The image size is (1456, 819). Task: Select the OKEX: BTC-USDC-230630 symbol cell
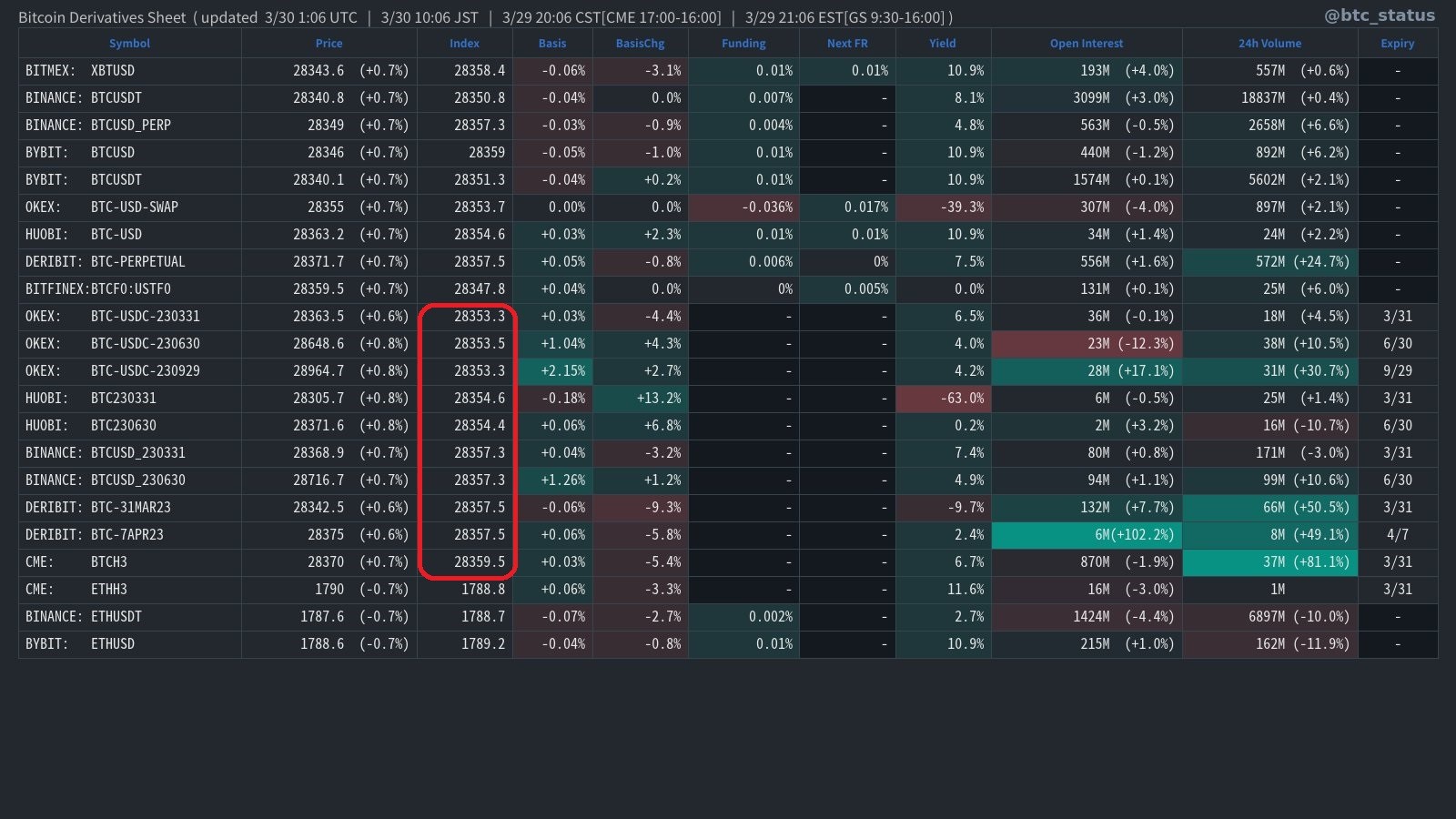(130, 344)
